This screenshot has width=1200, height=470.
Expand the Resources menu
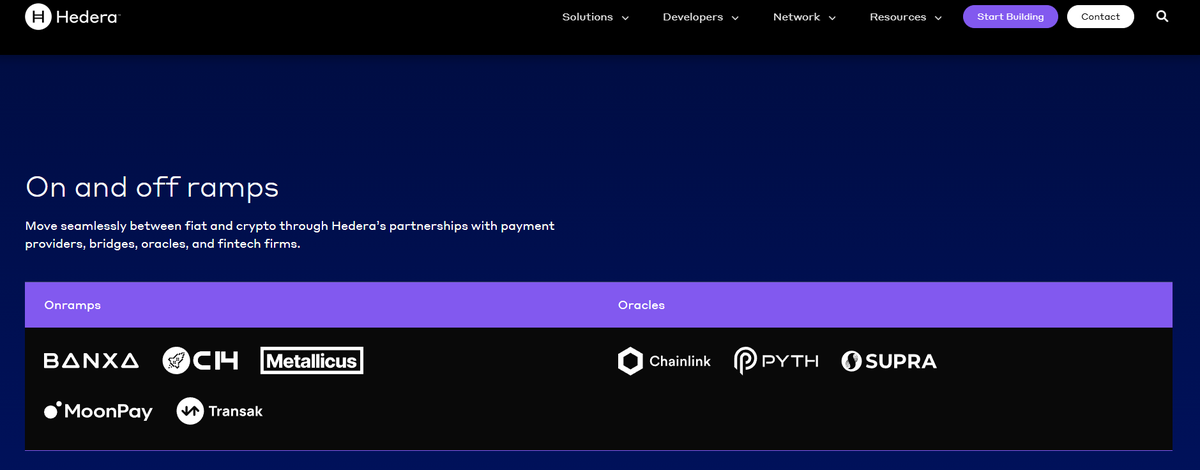tap(906, 17)
